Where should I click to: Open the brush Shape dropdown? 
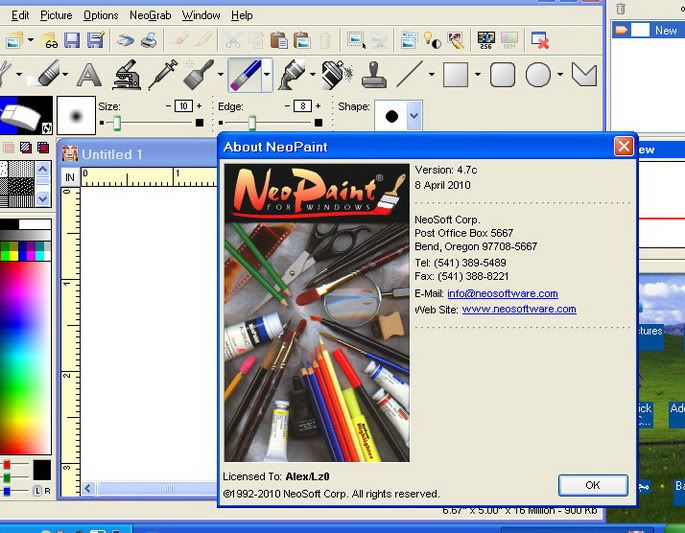414,116
